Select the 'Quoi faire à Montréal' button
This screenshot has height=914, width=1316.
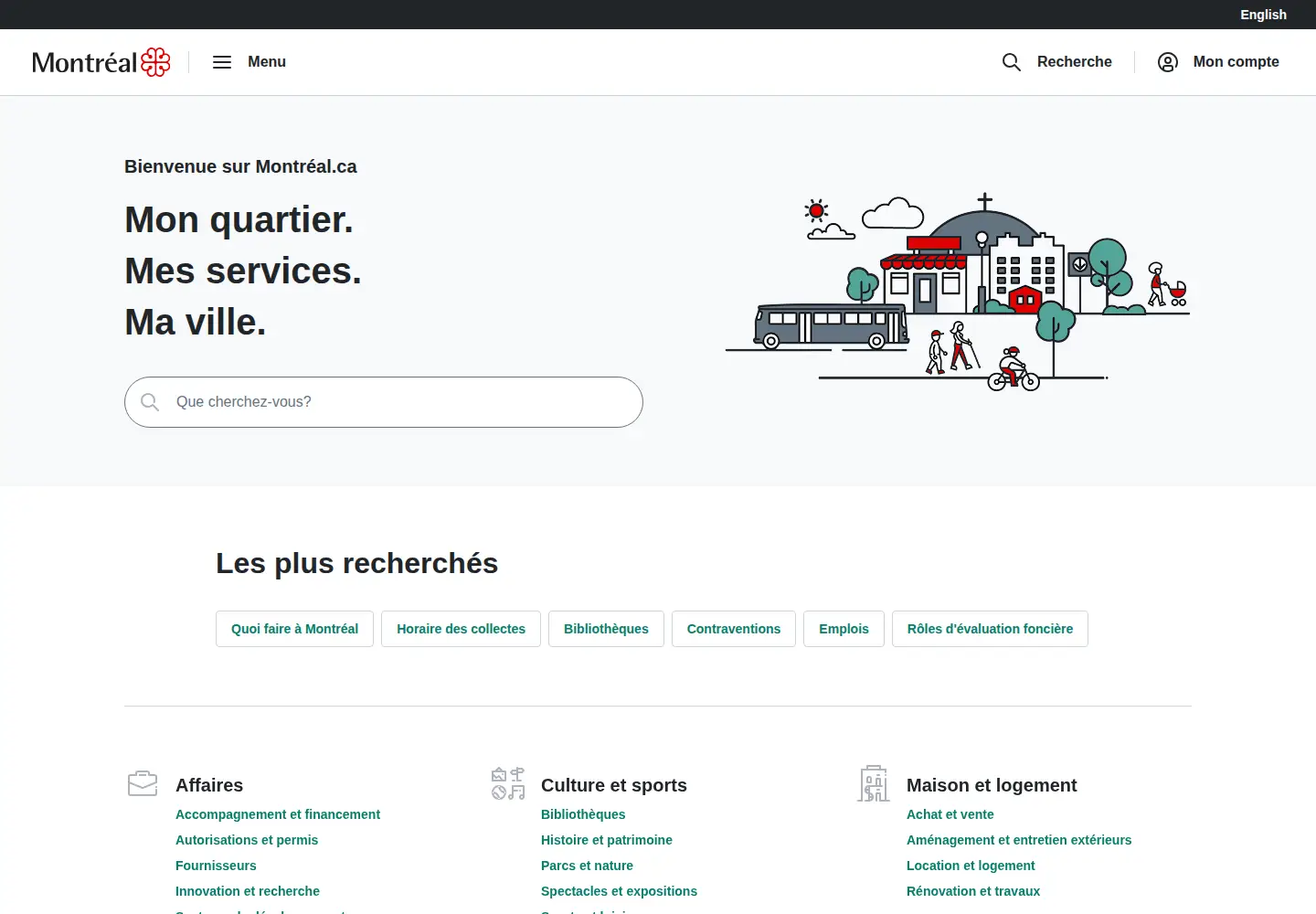click(294, 629)
